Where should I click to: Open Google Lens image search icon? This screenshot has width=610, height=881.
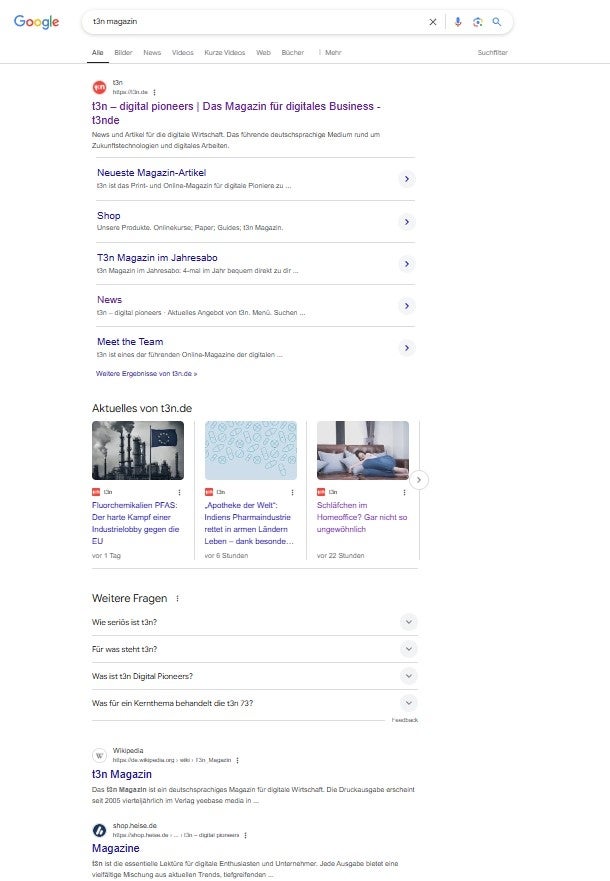point(477,22)
